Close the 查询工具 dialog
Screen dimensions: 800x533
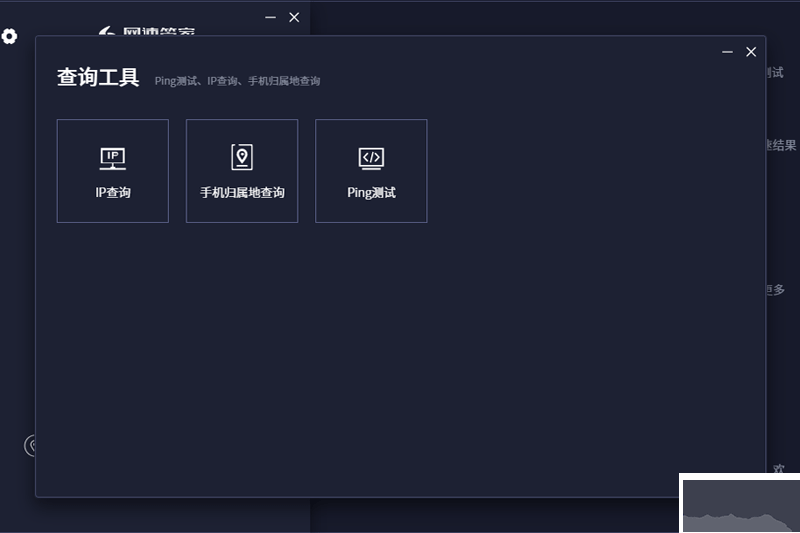[x=751, y=52]
